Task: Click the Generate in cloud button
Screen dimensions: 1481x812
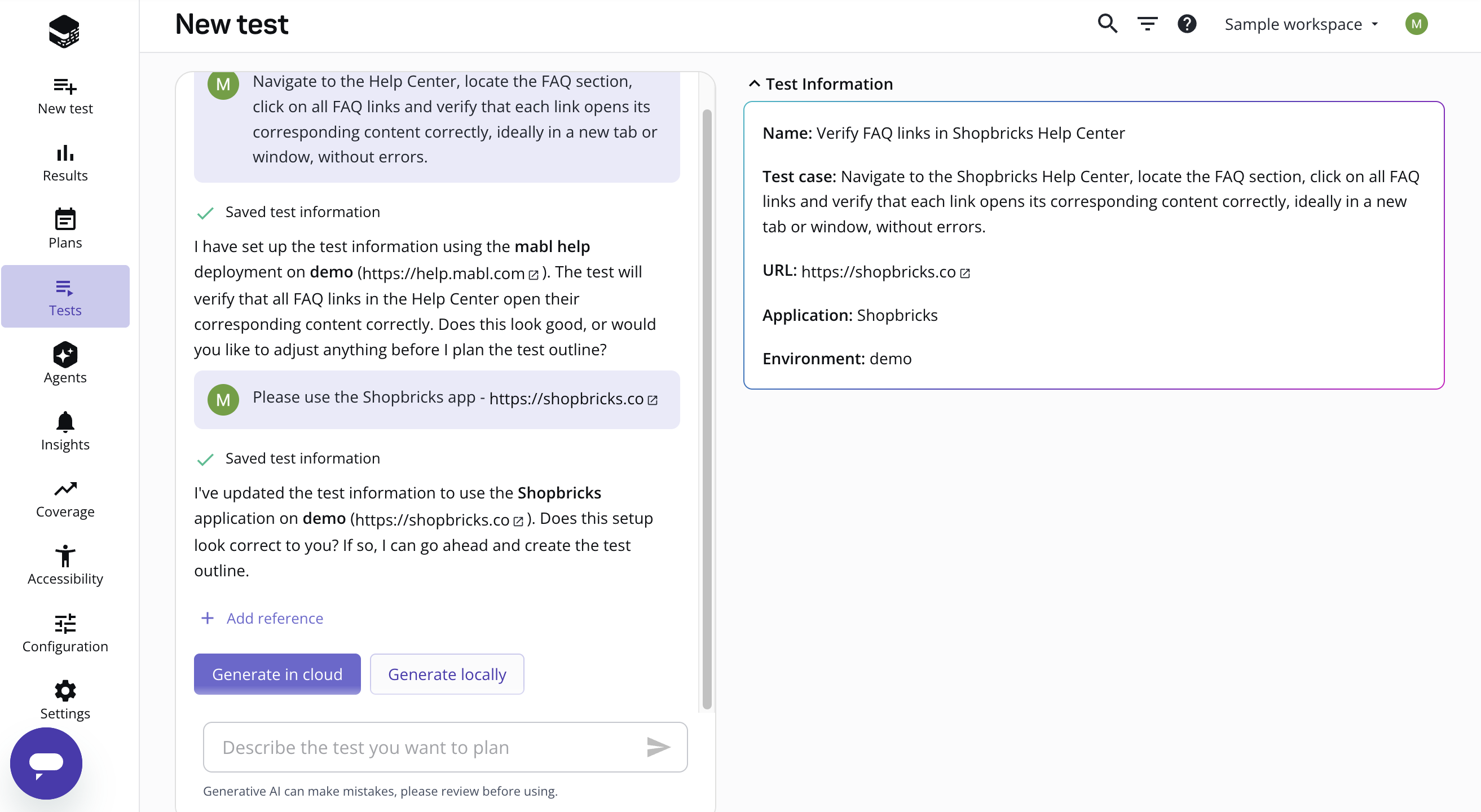Action: (277, 673)
